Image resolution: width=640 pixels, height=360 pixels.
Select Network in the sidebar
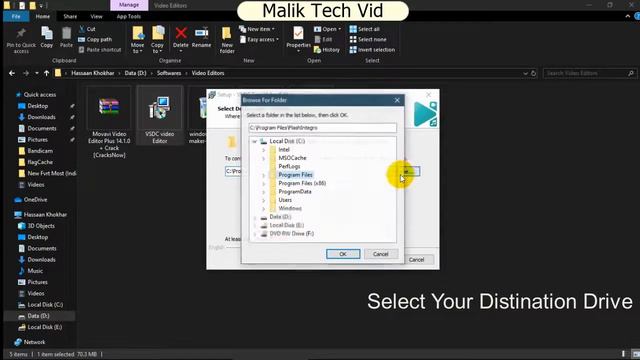click(x=34, y=342)
